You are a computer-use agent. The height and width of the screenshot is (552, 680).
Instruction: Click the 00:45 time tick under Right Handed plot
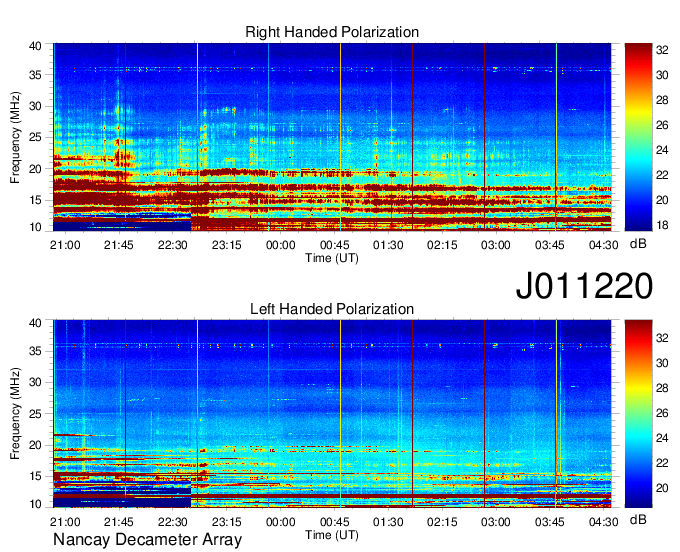click(334, 245)
